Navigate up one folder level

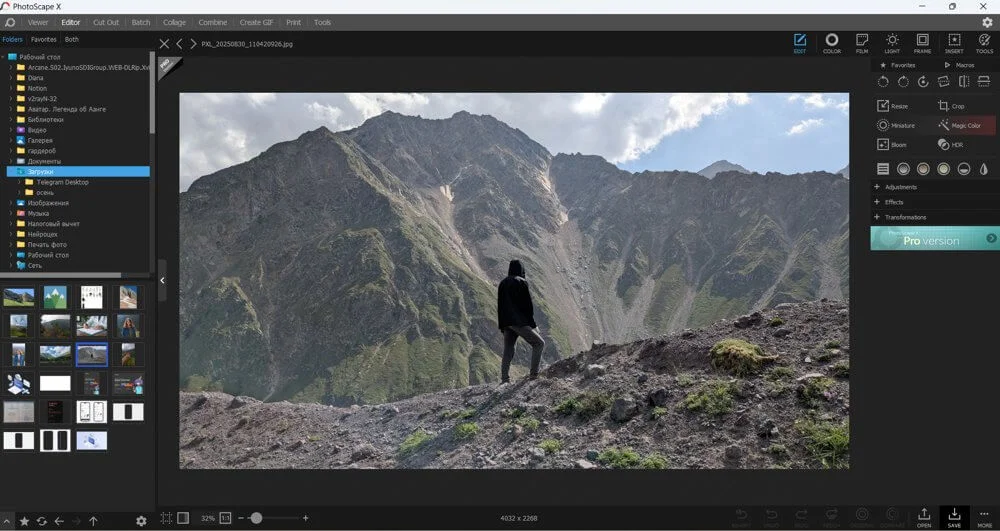[x=93, y=521]
